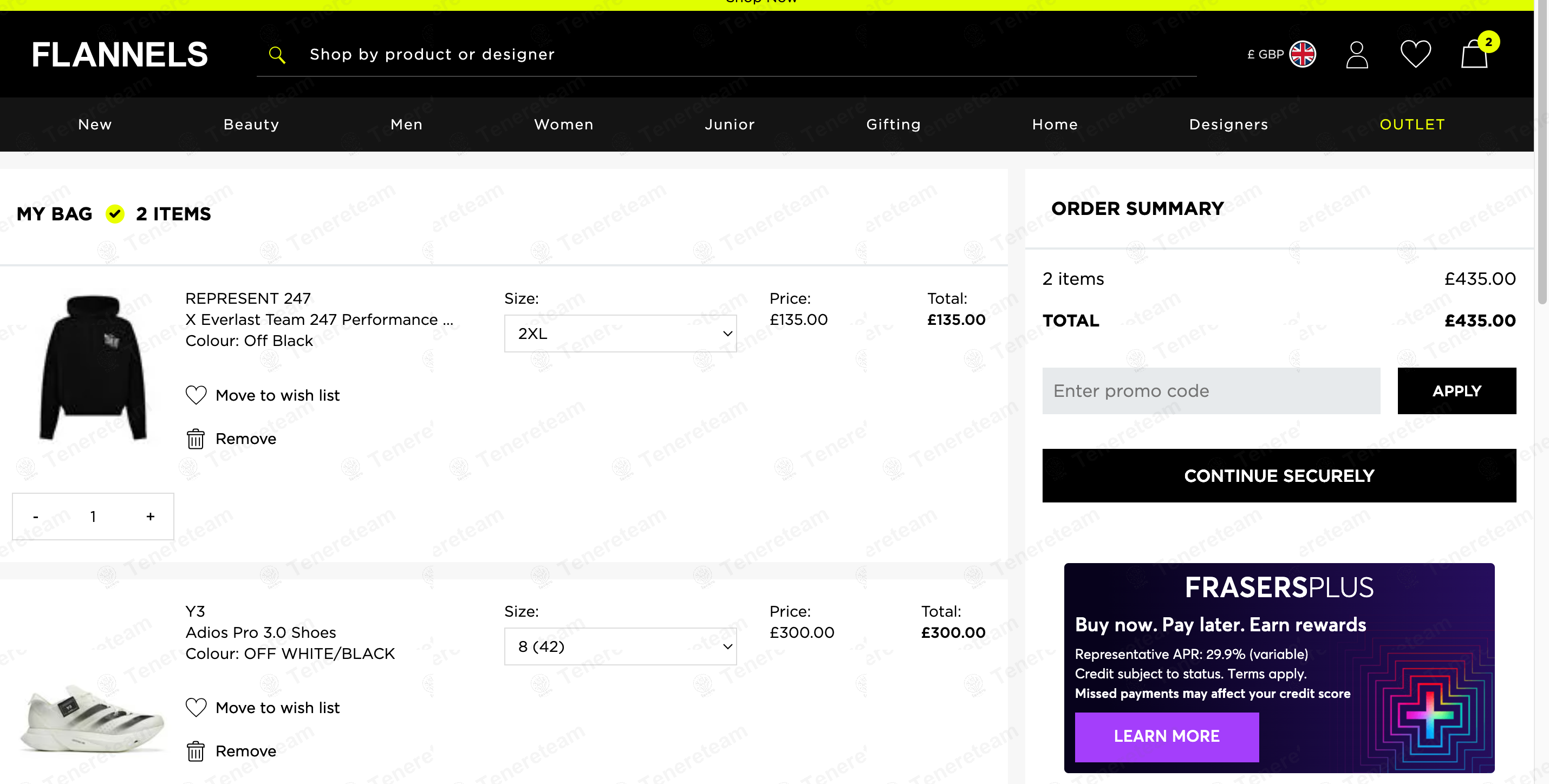Open the Y3 shoe product thumbnail
Image resolution: width=1549 pixels, height=784 pixels.
pos(92,719)
